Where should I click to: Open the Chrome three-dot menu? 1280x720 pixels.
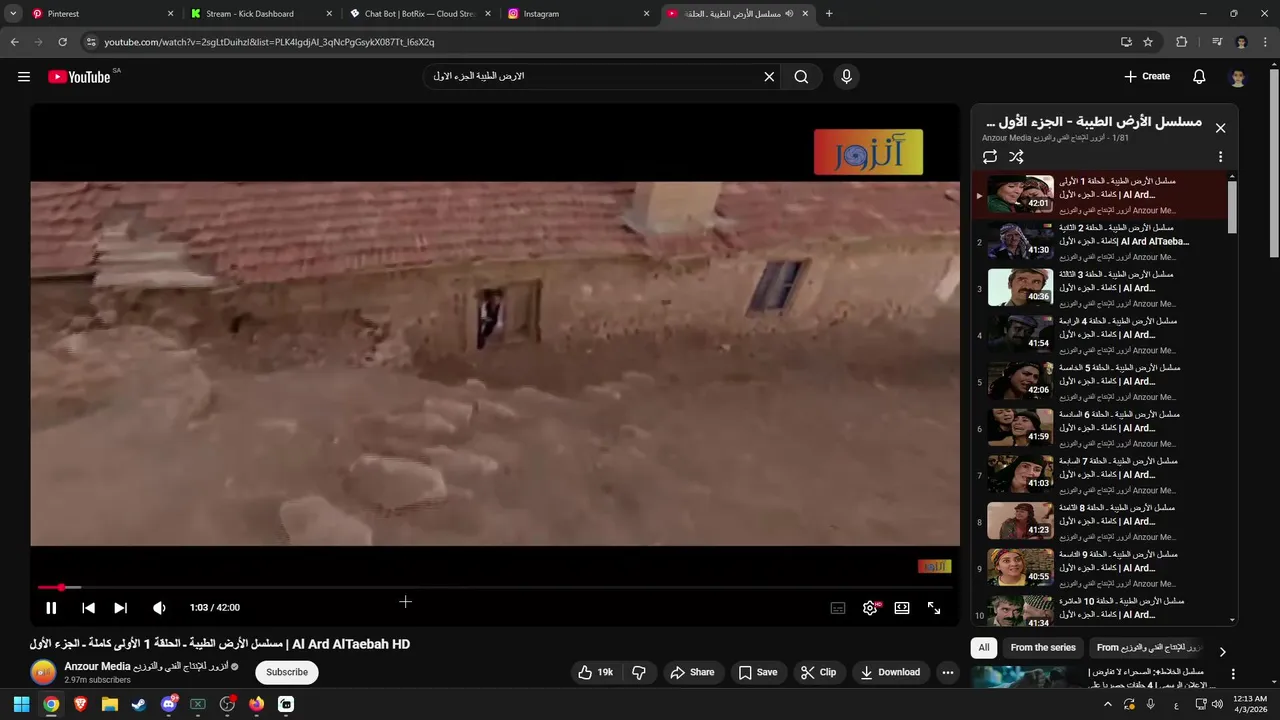click(1266, 42)
